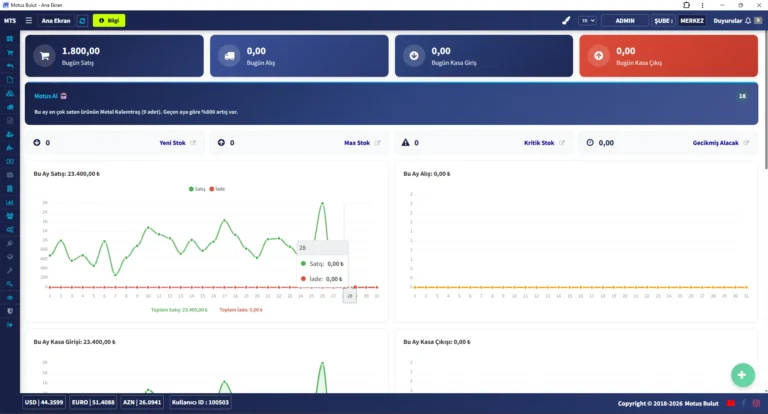Screen dimensions: 768x414
Task: Switch to the Ana Ekran tab
Action: (x=56, y=21)
